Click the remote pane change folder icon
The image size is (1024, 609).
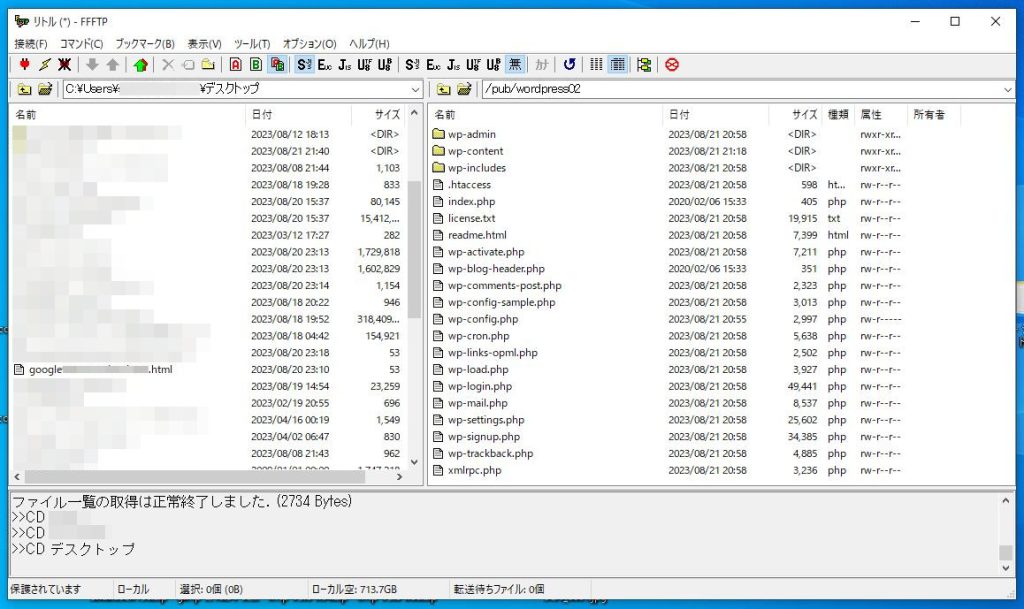tap(464, 90)
